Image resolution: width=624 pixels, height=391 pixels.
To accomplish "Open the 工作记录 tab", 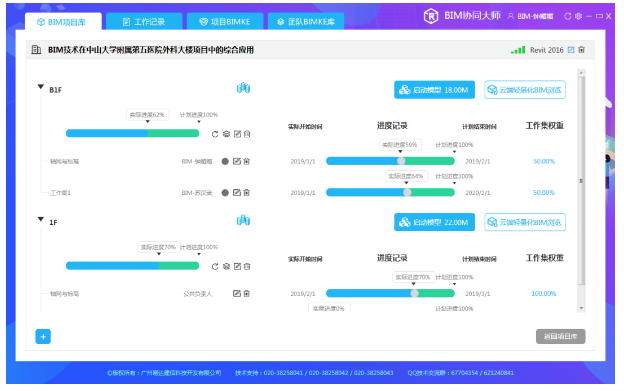I will (144, 22).
